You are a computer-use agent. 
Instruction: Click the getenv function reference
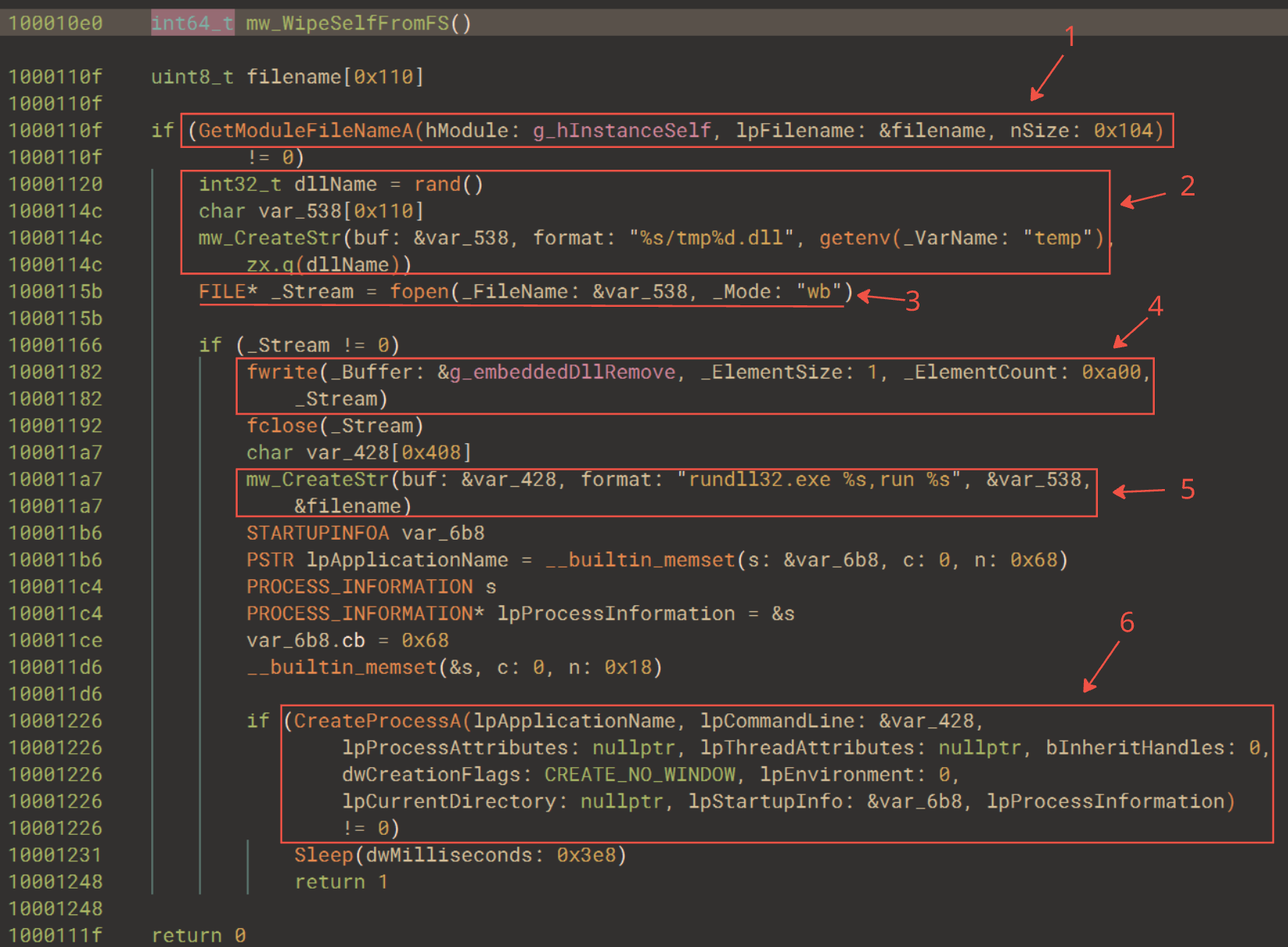tap(852, 238)
